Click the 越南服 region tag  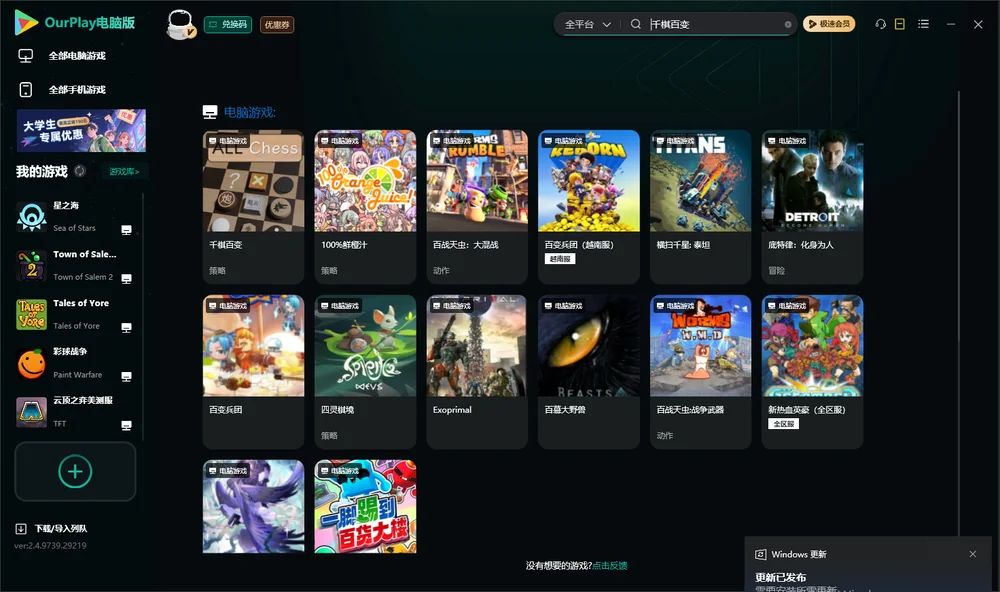(560, 258)
